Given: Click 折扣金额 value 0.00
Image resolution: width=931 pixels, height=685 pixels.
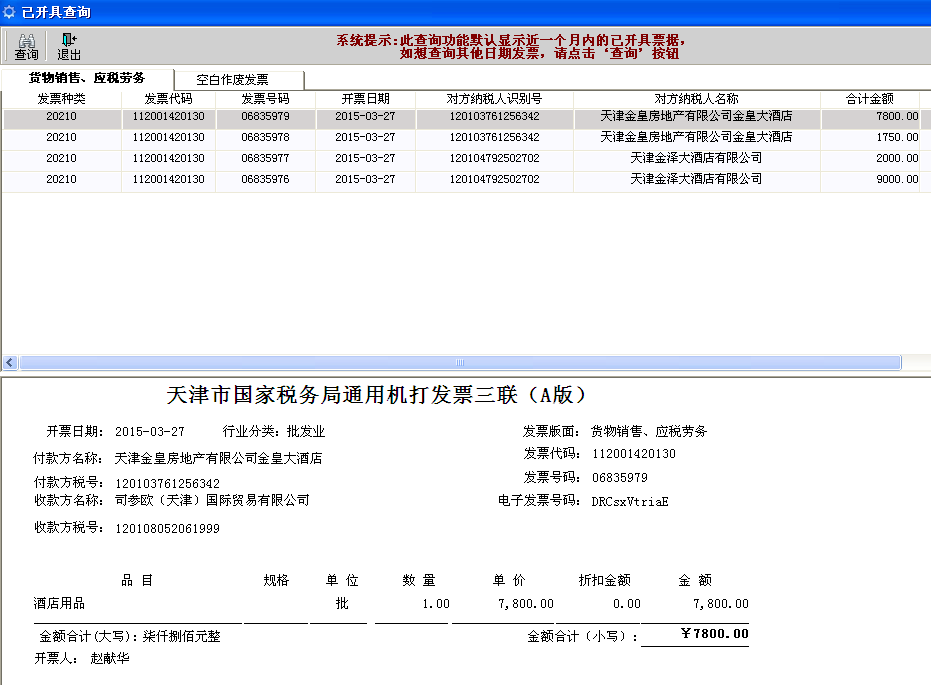Looking at the screenshot, I should [x=626, y=604].
